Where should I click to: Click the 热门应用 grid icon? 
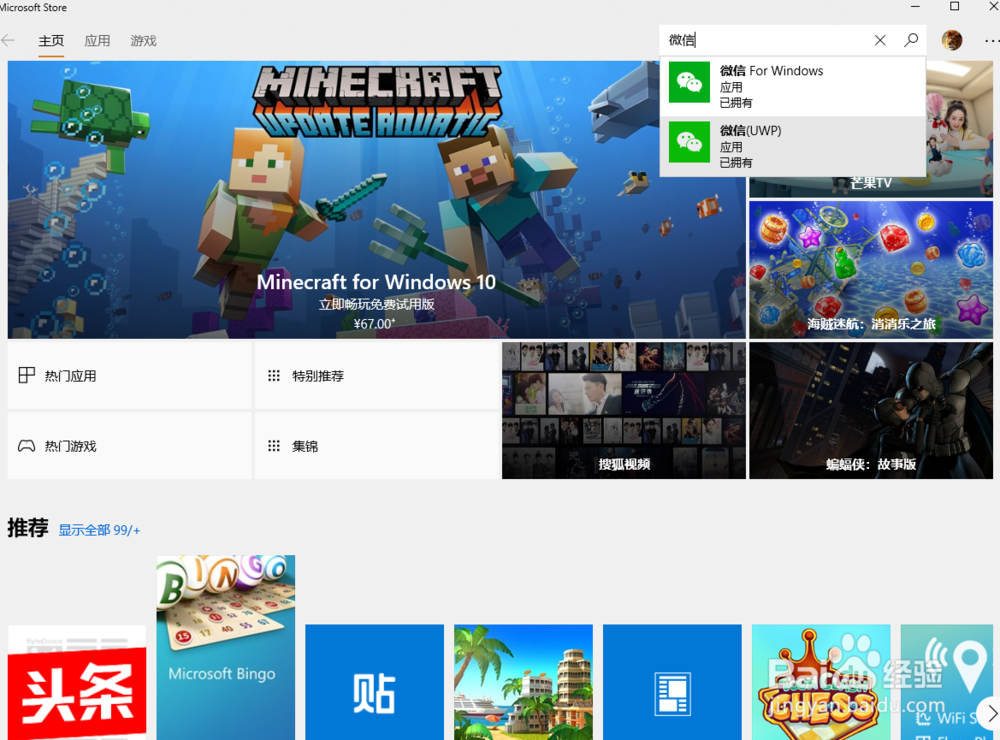(27, 375)
